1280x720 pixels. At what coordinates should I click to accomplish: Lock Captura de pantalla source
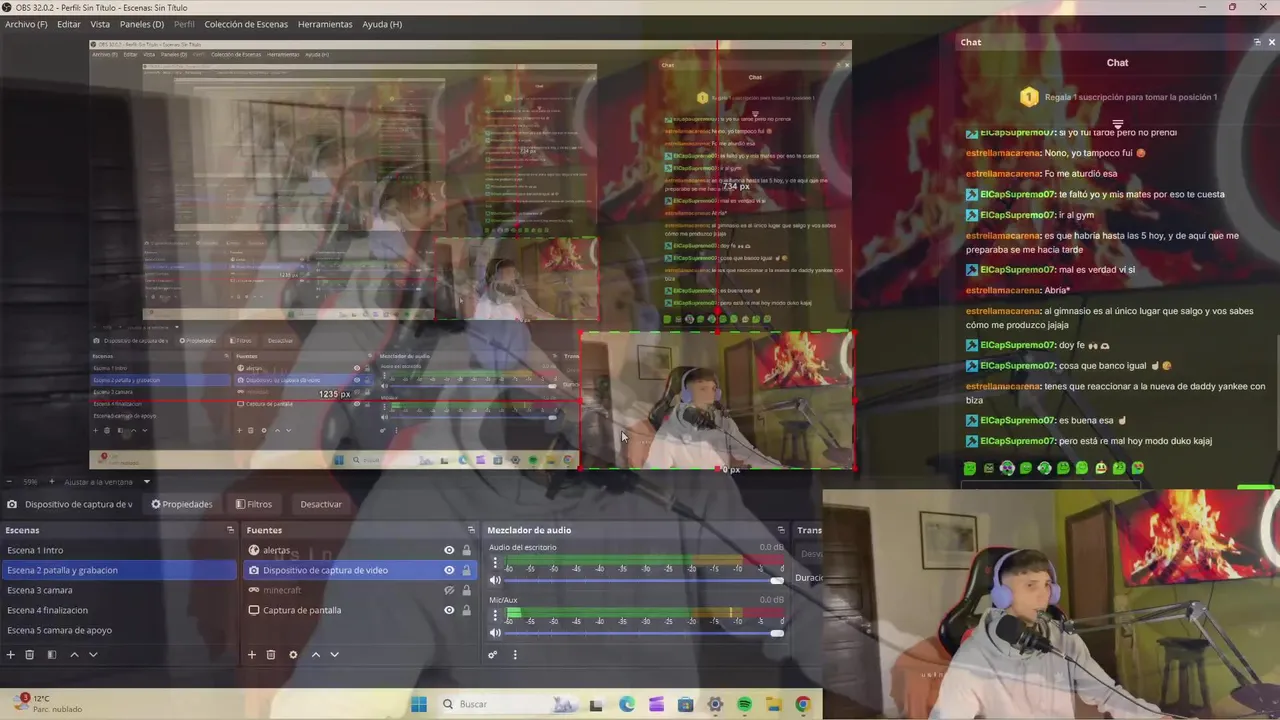[466, 610]
